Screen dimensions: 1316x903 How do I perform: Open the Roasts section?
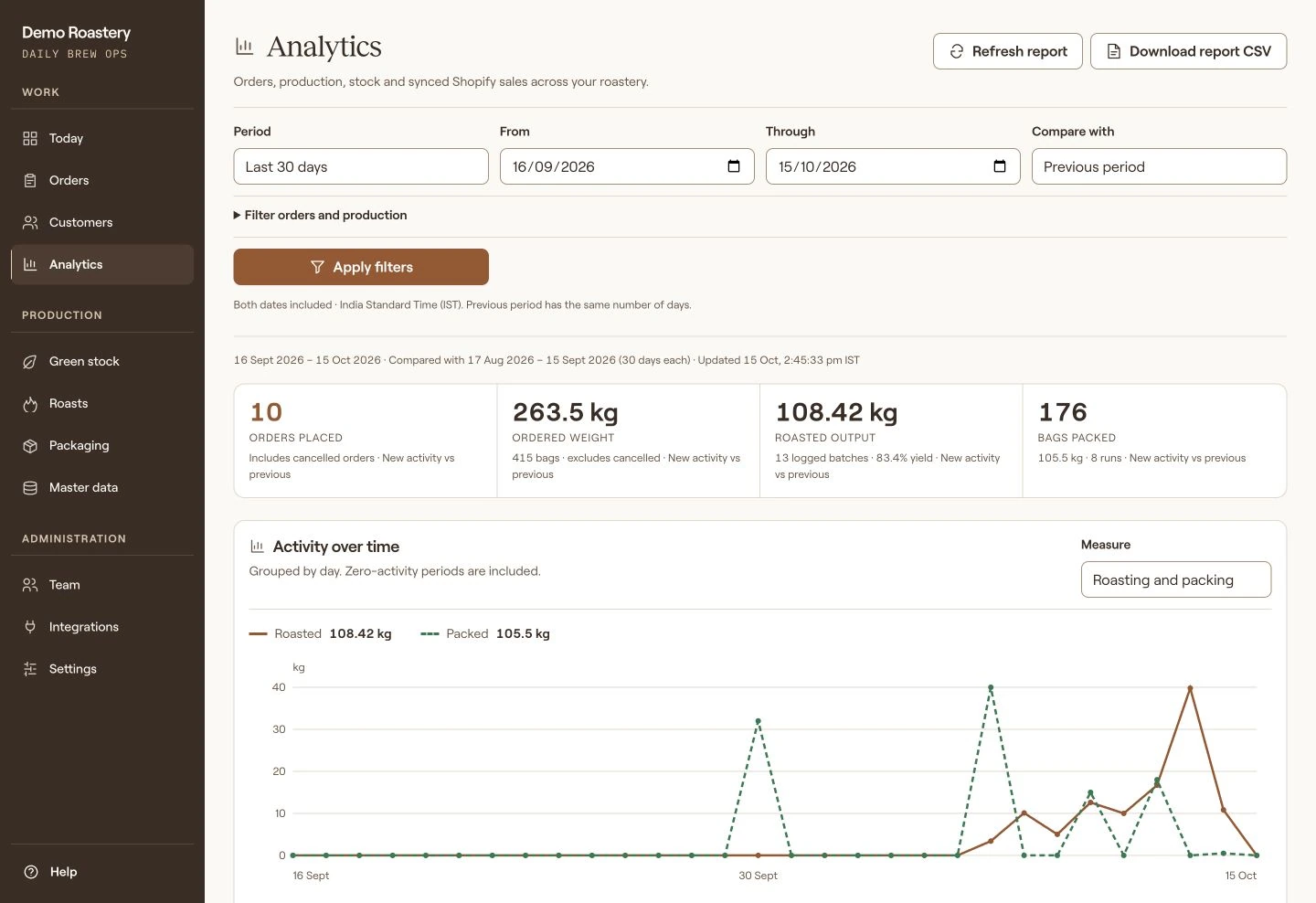point(102,403)
